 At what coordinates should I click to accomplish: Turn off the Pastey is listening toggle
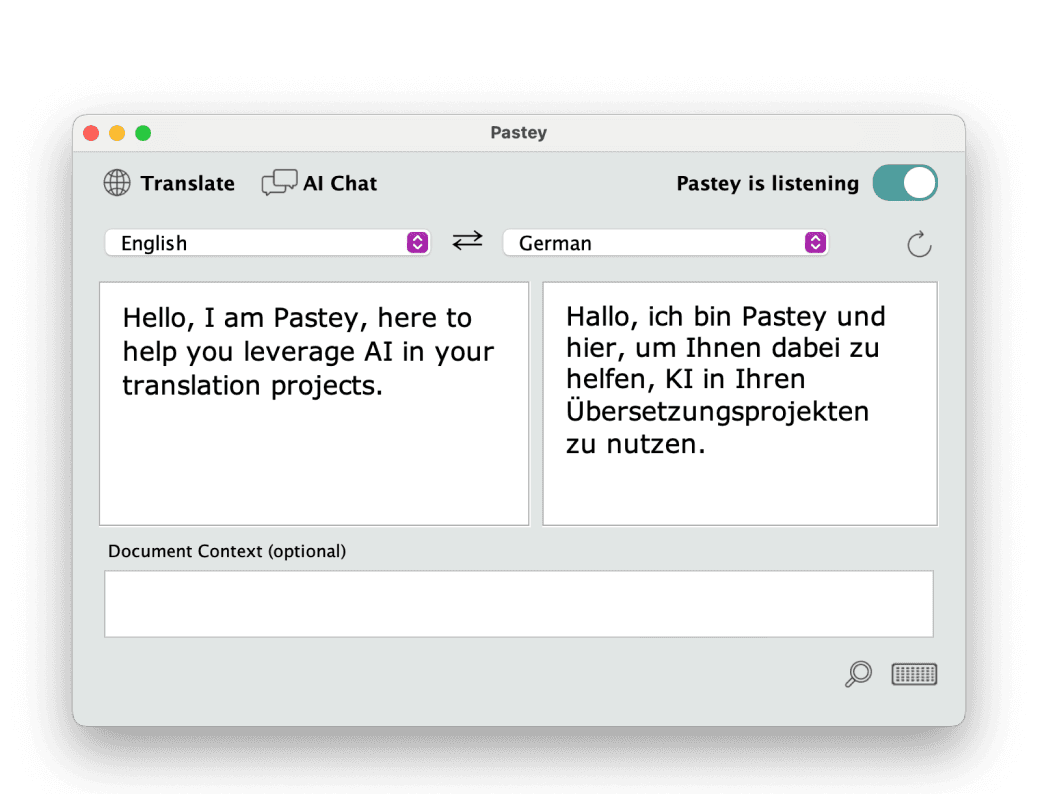click(x=905, y=183)
